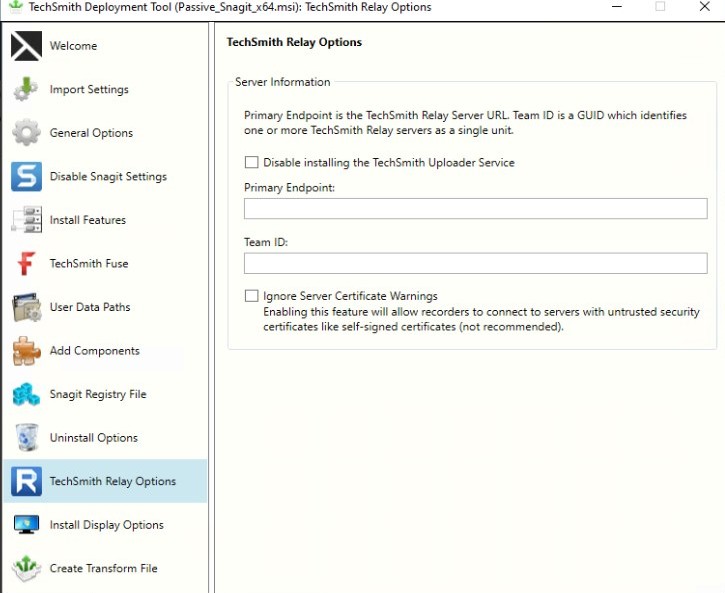Close the TechSmith Deployment Tool window
Screen dimensions: 725x593
704,6
